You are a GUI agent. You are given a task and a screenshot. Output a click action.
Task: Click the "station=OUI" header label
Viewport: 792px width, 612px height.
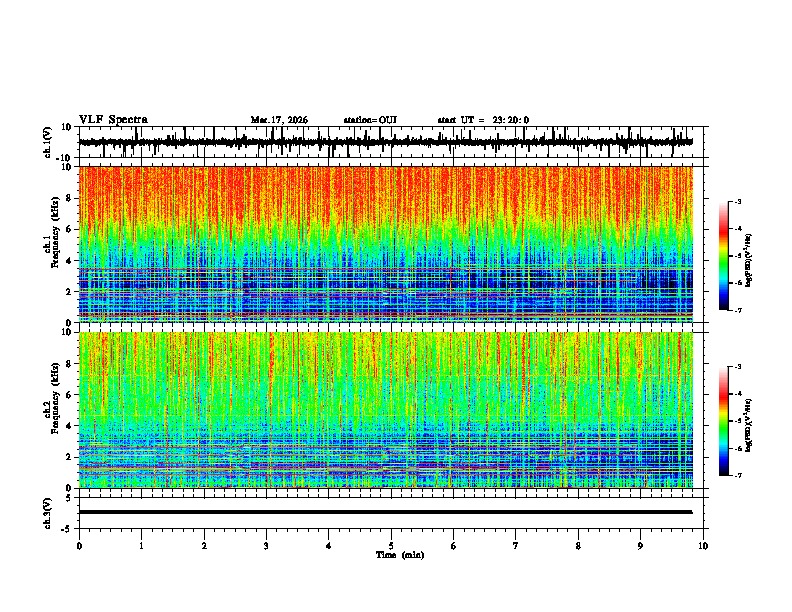tap(370, 120)
